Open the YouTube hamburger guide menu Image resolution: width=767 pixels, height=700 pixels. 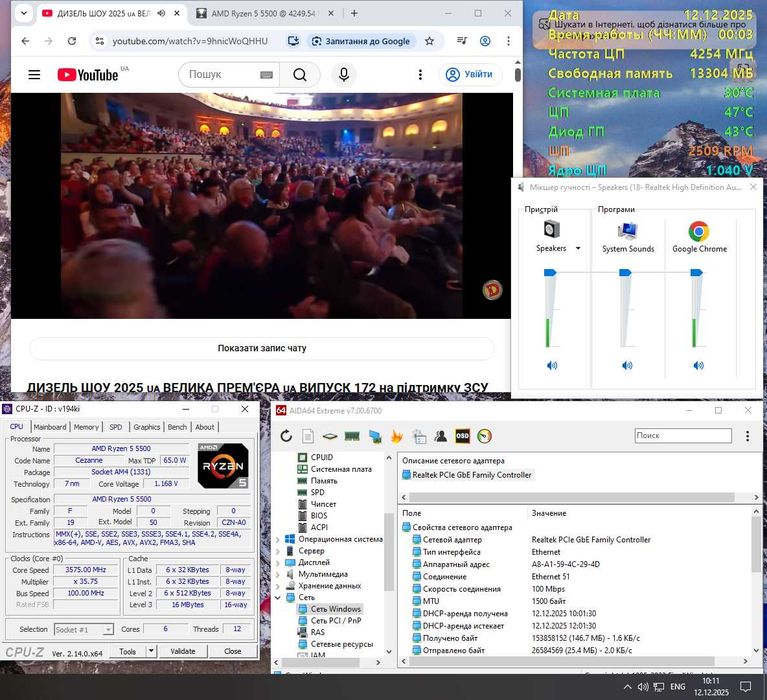click(34, 75)
